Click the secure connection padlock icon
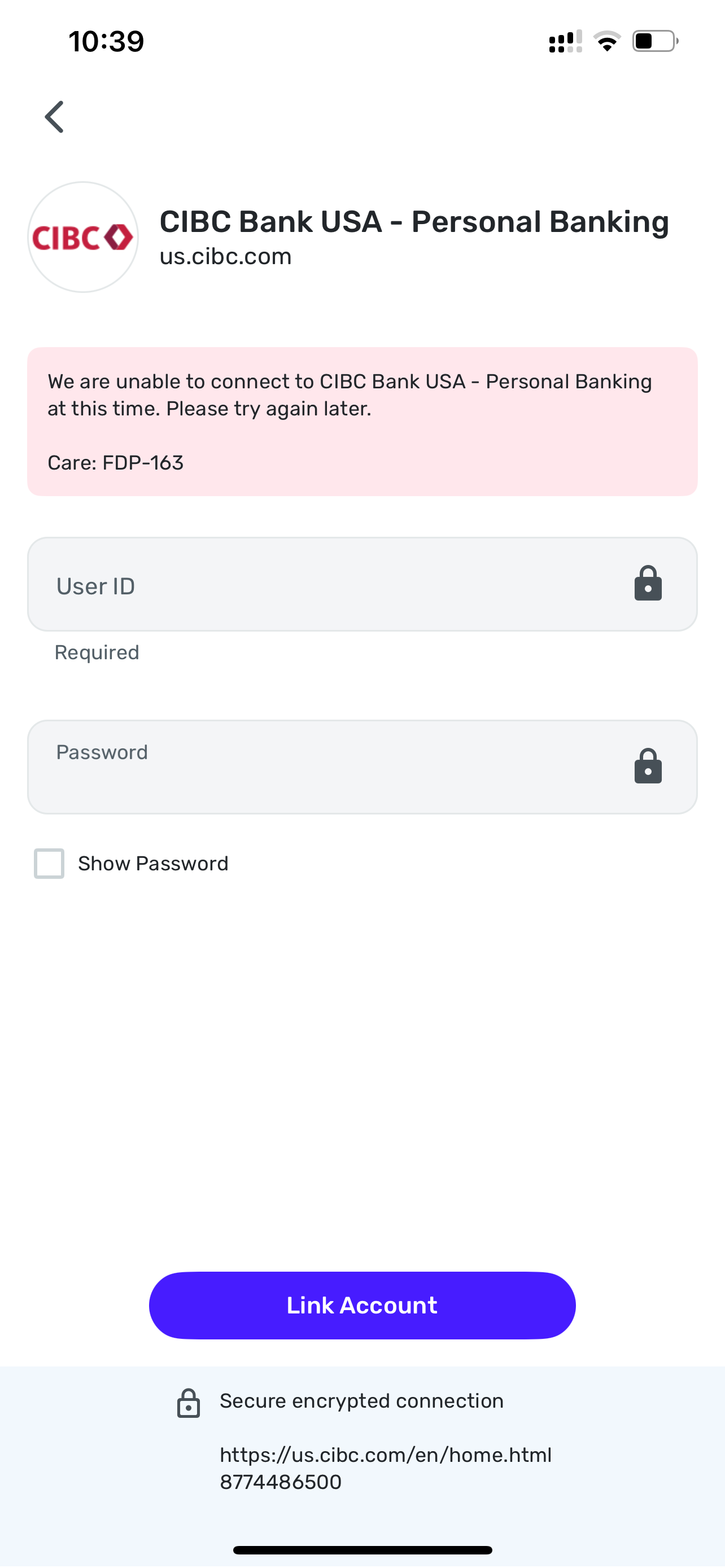The height and width of the screenshot is (1568, 725). pyautogui.click(x=188, y=1403)
